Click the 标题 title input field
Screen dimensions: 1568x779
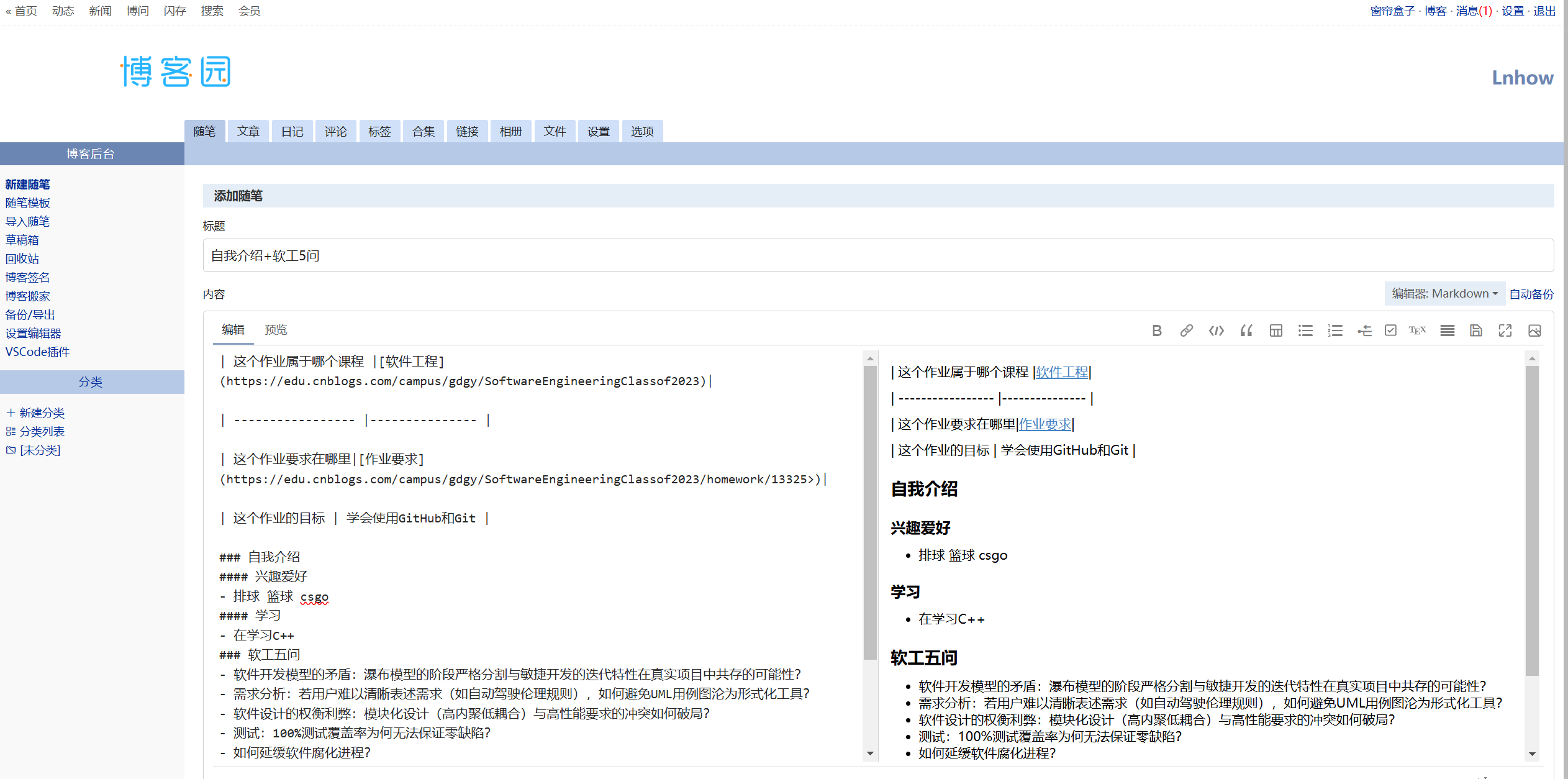point(878,255)
